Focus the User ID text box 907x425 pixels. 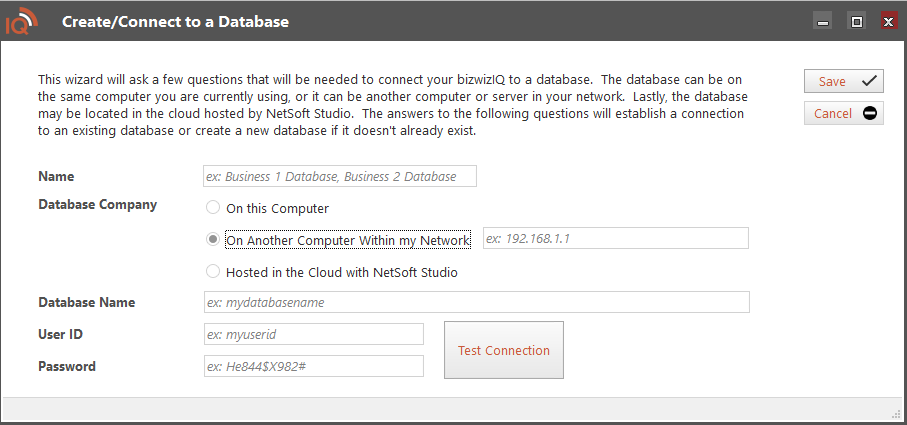(314, 334)
